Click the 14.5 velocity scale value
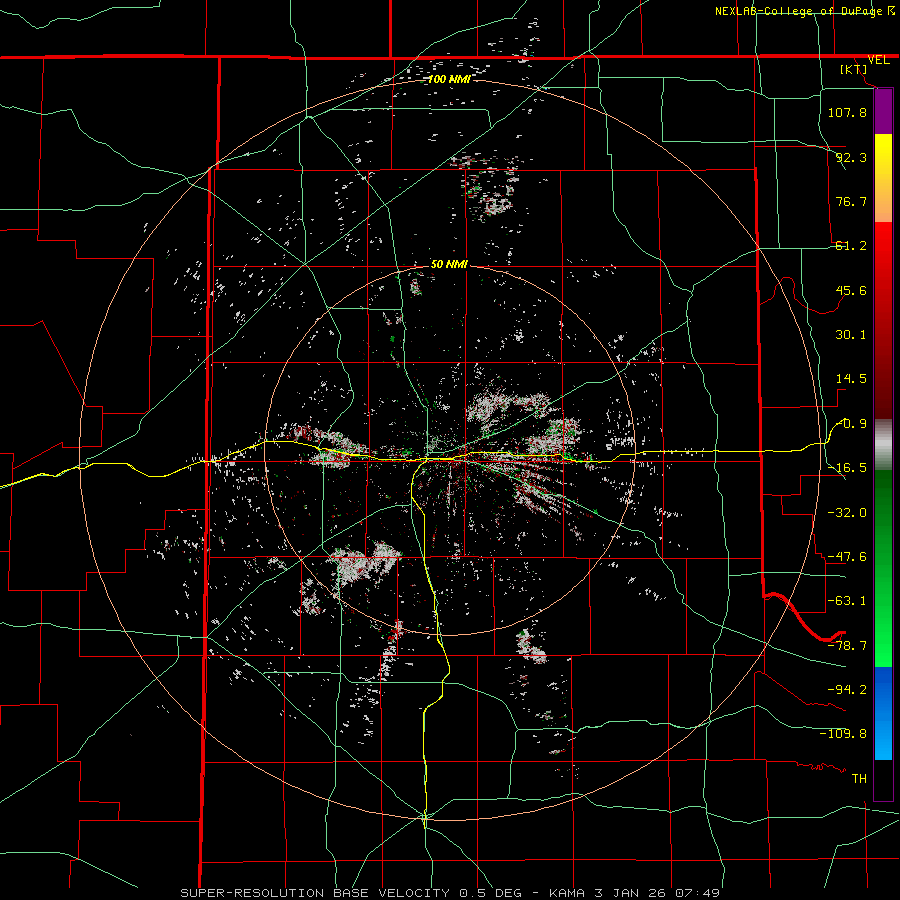 pyautogui.click(x=851, y=379)
